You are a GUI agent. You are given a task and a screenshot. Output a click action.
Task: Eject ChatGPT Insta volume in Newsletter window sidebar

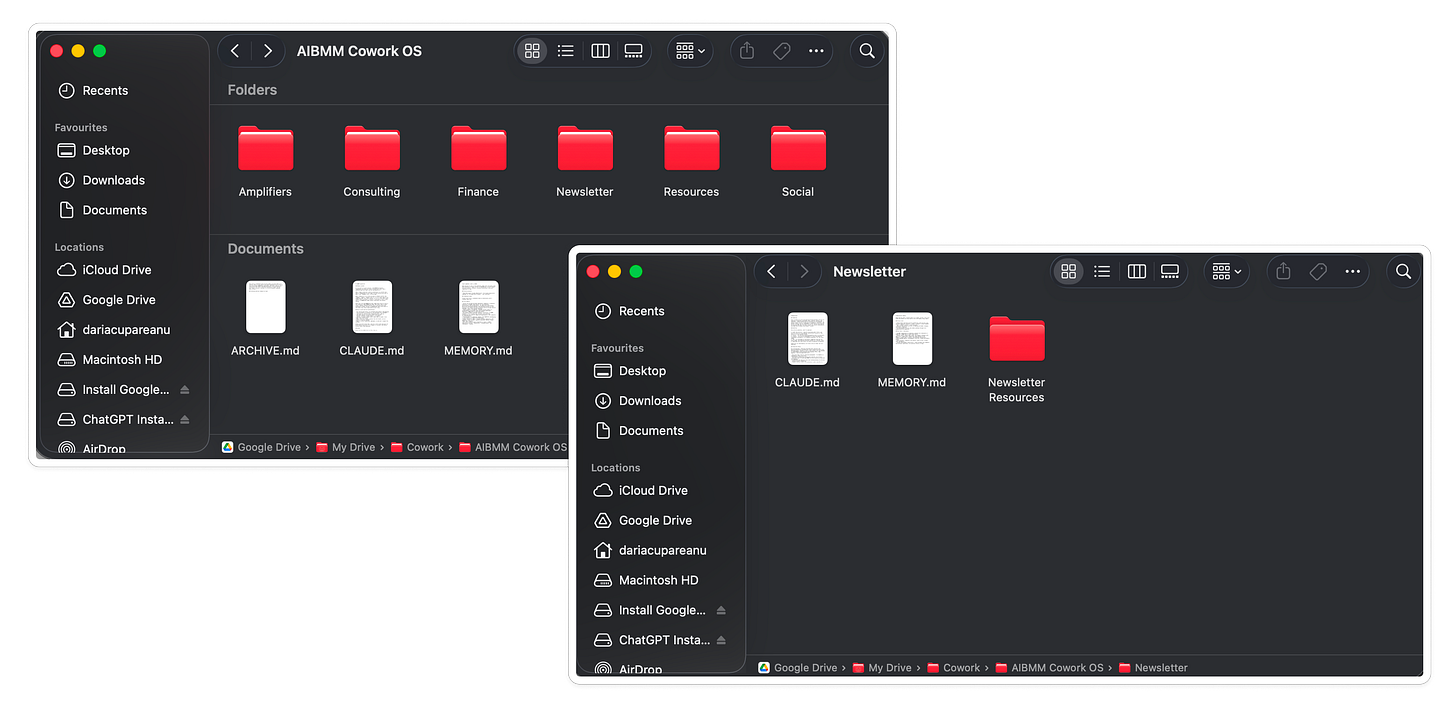(721, 641)
